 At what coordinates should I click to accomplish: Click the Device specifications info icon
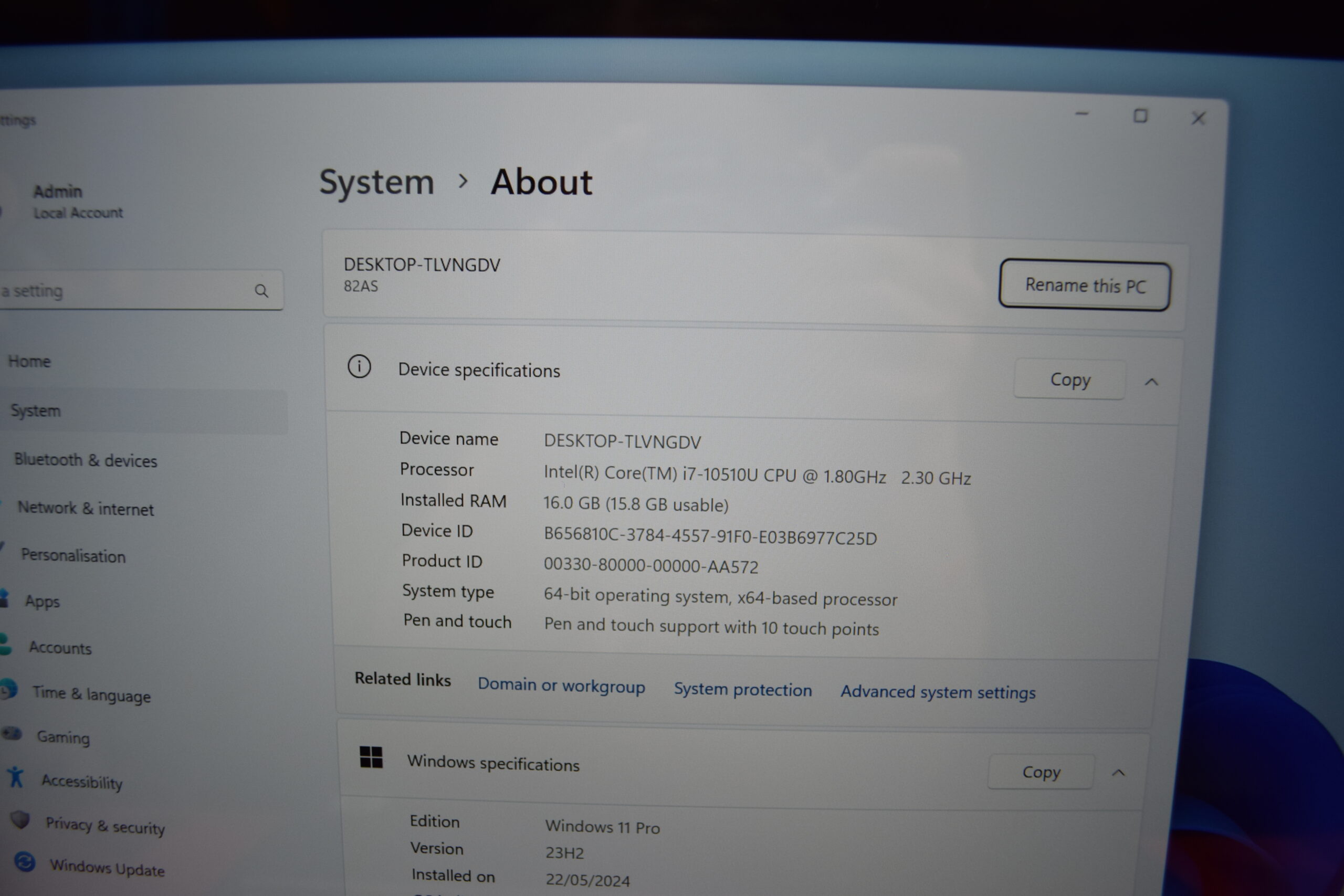[x=360, y=366]
